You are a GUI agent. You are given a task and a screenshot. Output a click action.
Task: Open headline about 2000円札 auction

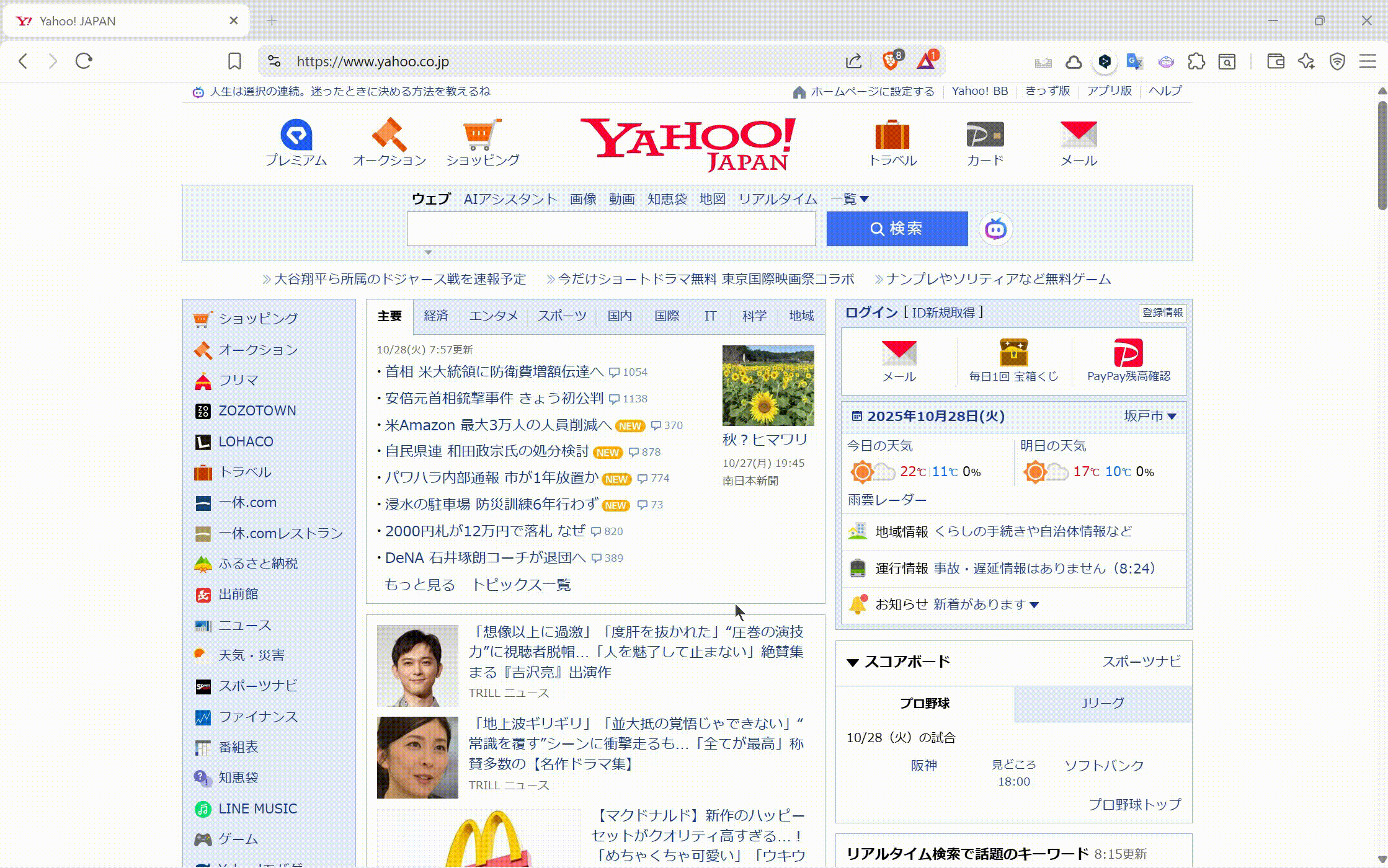[485, 531]
